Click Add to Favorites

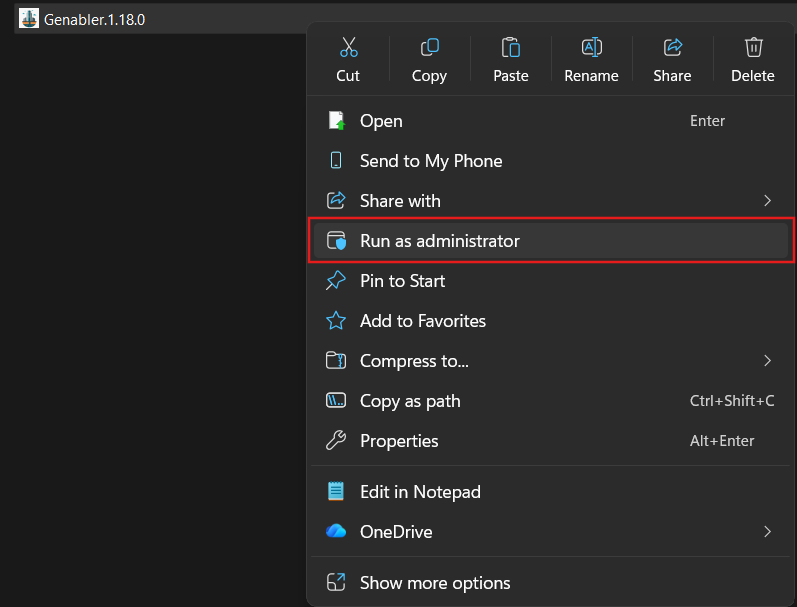422,321
